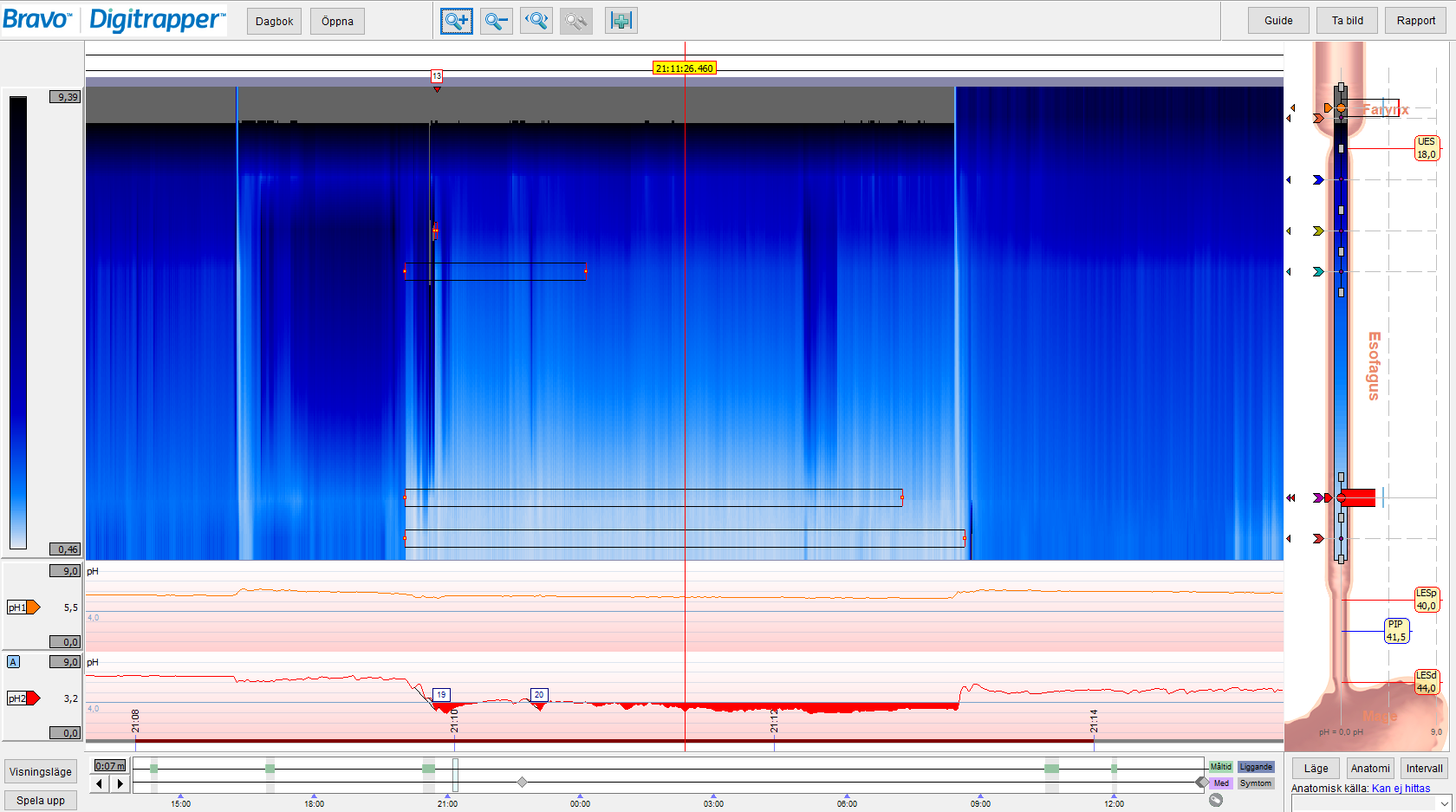Click the pH2 red channel marker

pyautogui.click(x=23, y=698)
